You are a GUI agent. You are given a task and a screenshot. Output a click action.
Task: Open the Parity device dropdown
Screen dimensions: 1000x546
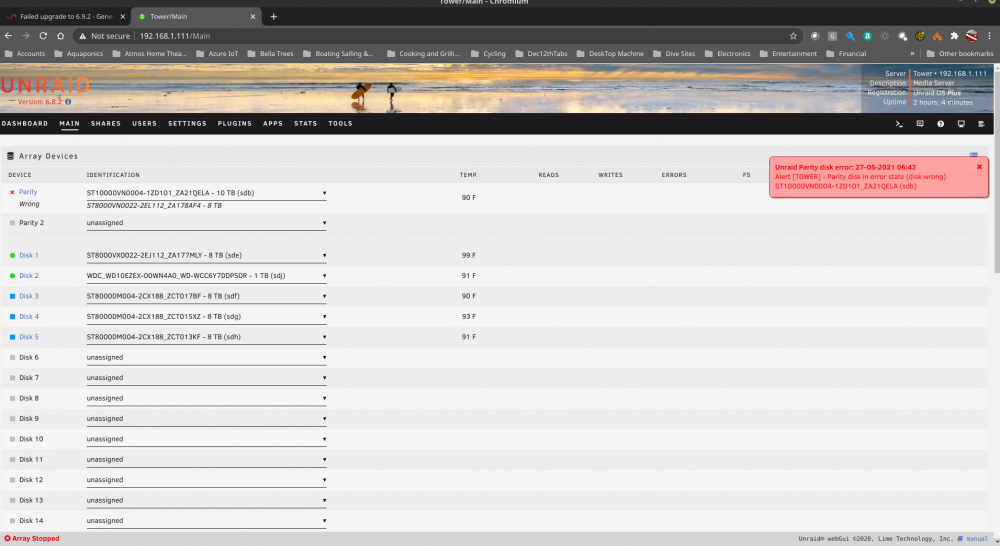pos(206,193)
